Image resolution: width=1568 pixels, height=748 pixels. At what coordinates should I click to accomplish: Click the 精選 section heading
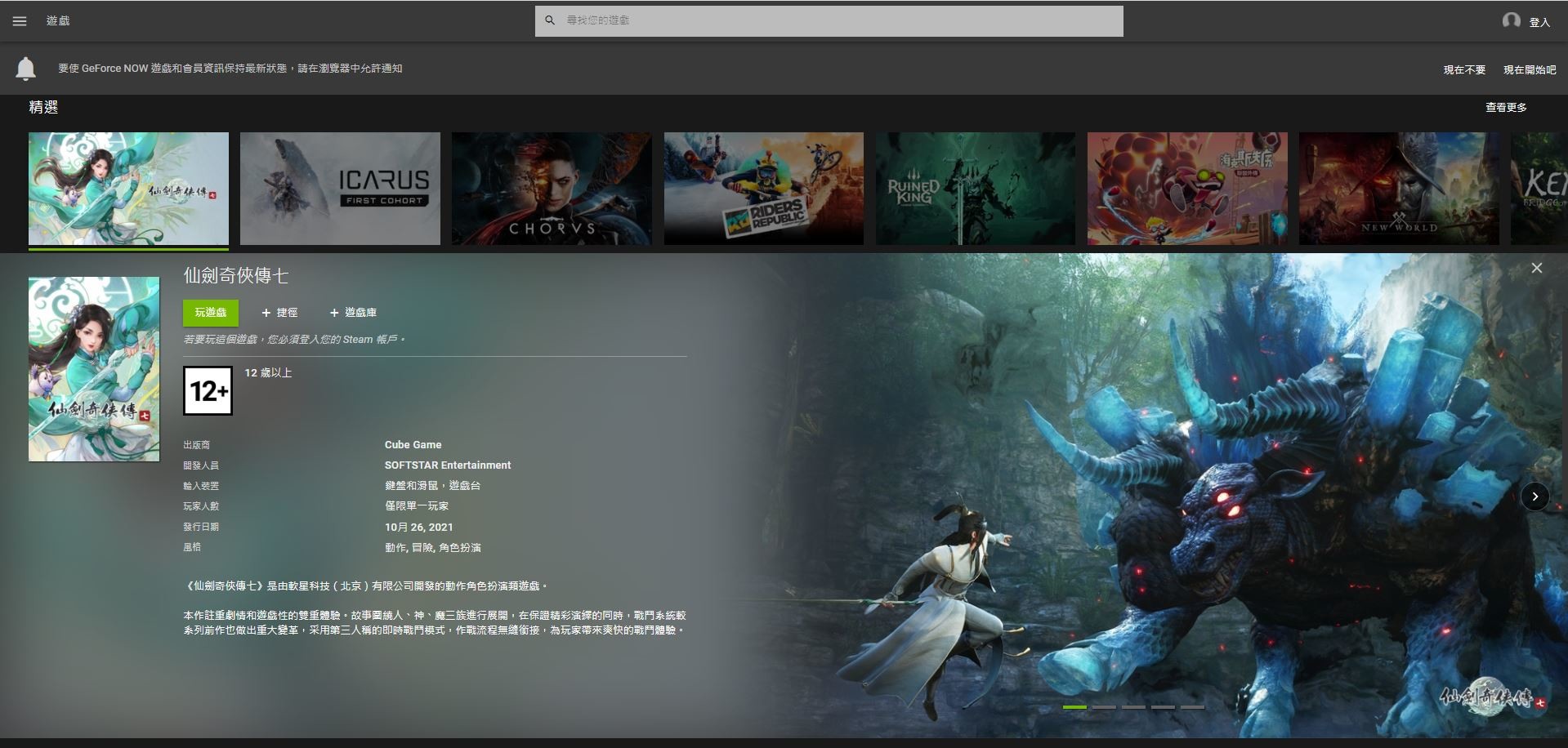click(x=43, y=107)
